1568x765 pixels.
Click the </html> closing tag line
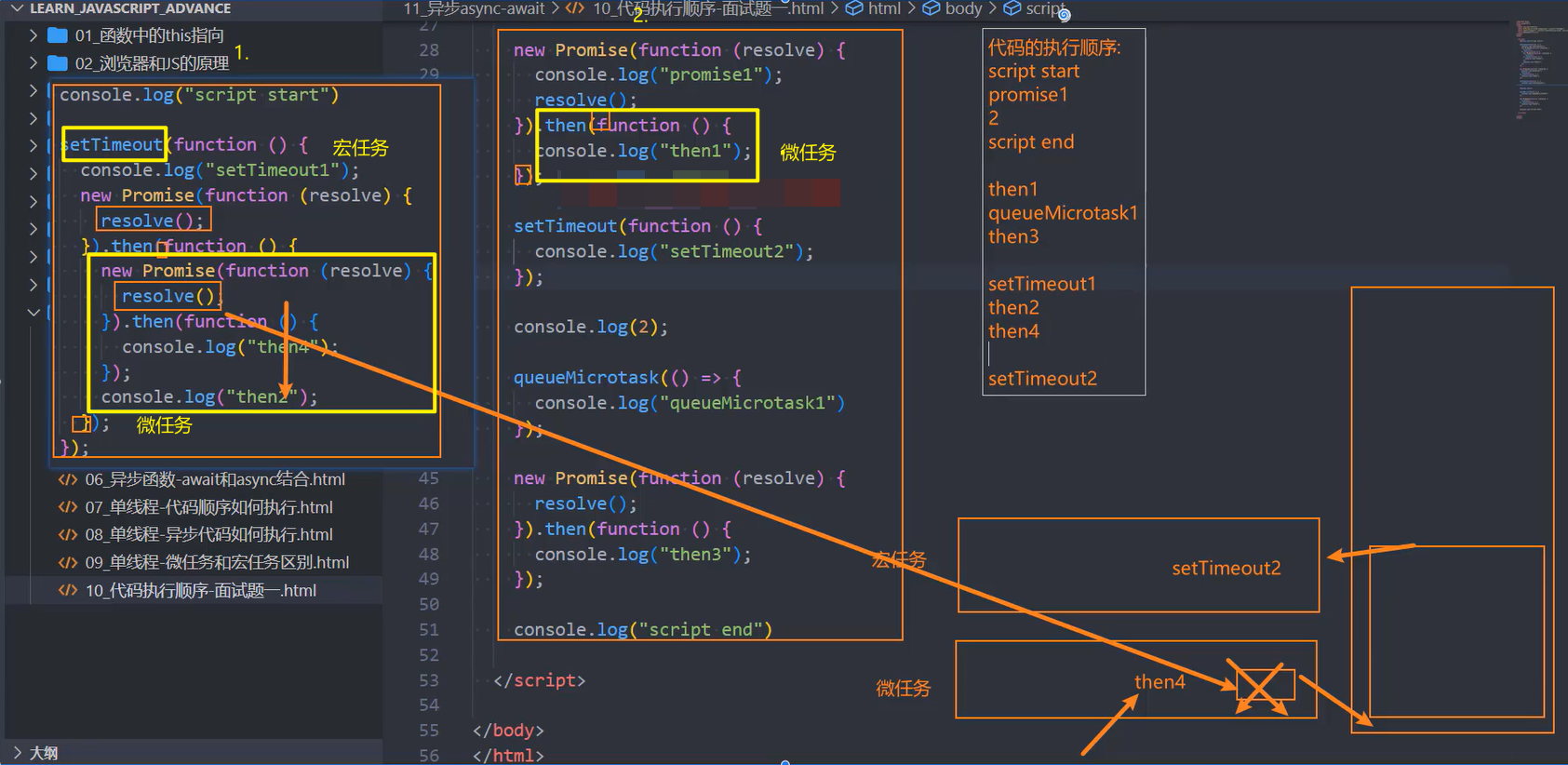tap(508, 756)
